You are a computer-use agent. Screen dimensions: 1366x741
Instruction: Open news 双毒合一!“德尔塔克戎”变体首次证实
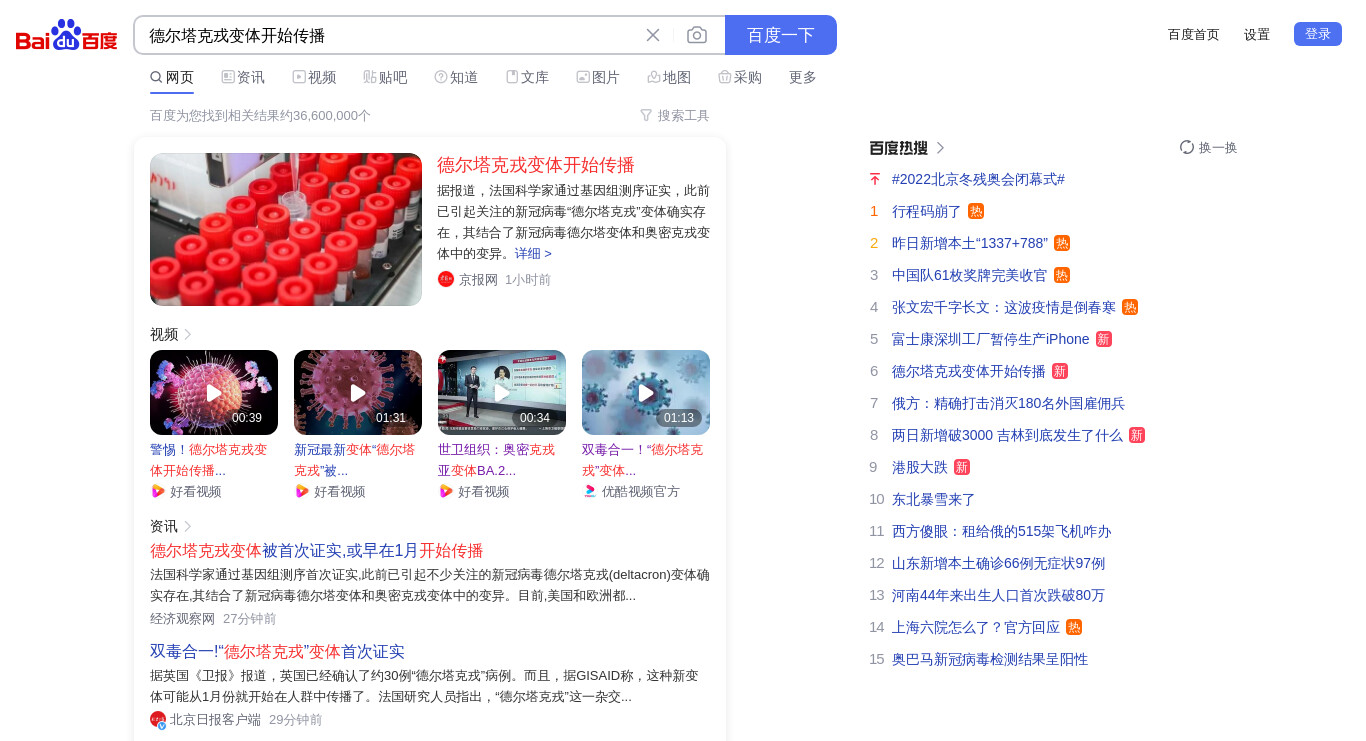tap(277, 652)
